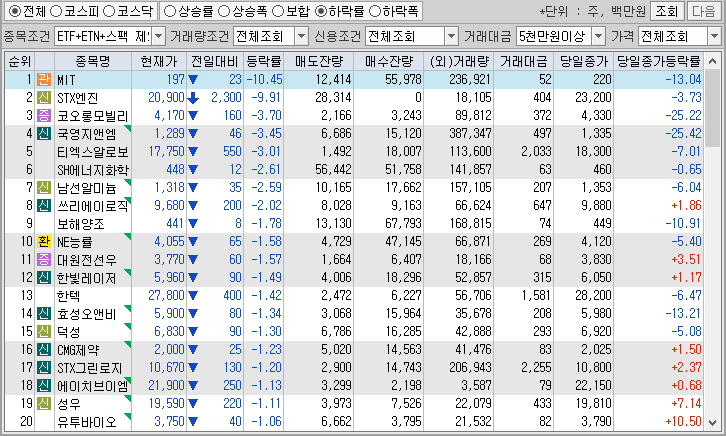Image resolution: width=726 pixels, height=436 pixels.
Task: Click the 신 badge beside 국영지앤엠
Action: [44, 134]
